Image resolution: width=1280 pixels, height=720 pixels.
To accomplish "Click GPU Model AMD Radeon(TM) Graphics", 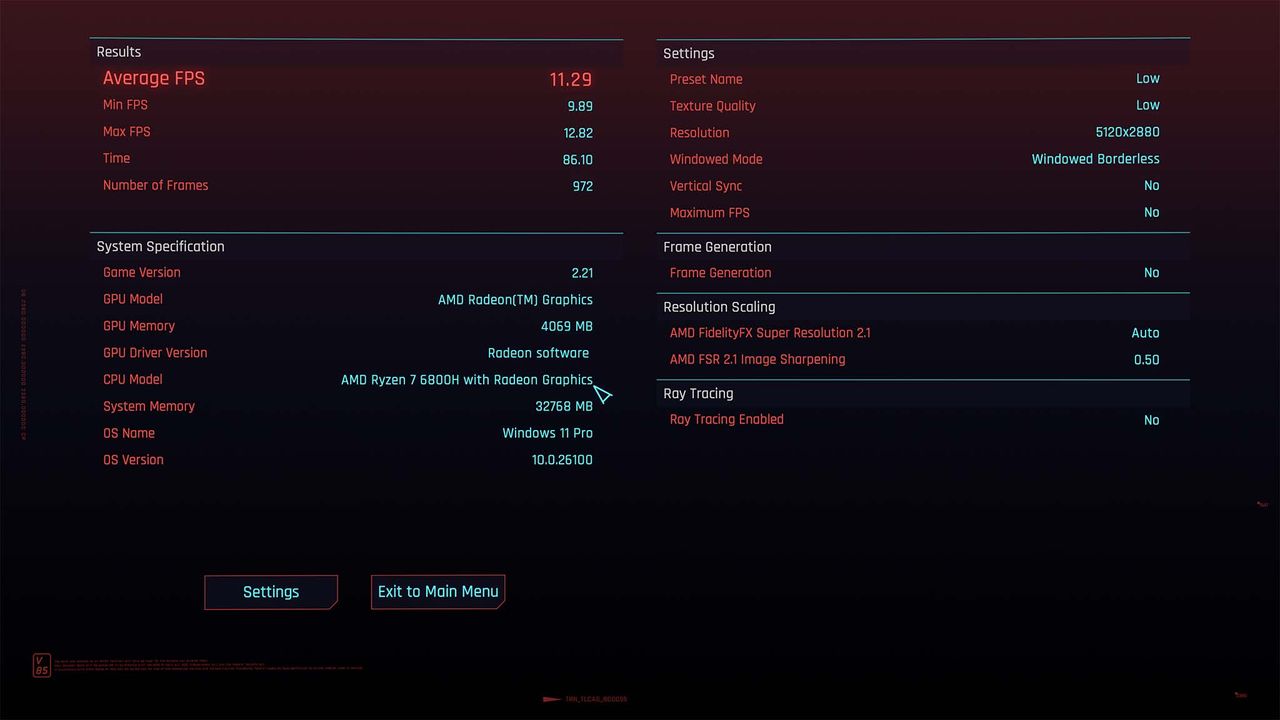I will pos(515,300).
